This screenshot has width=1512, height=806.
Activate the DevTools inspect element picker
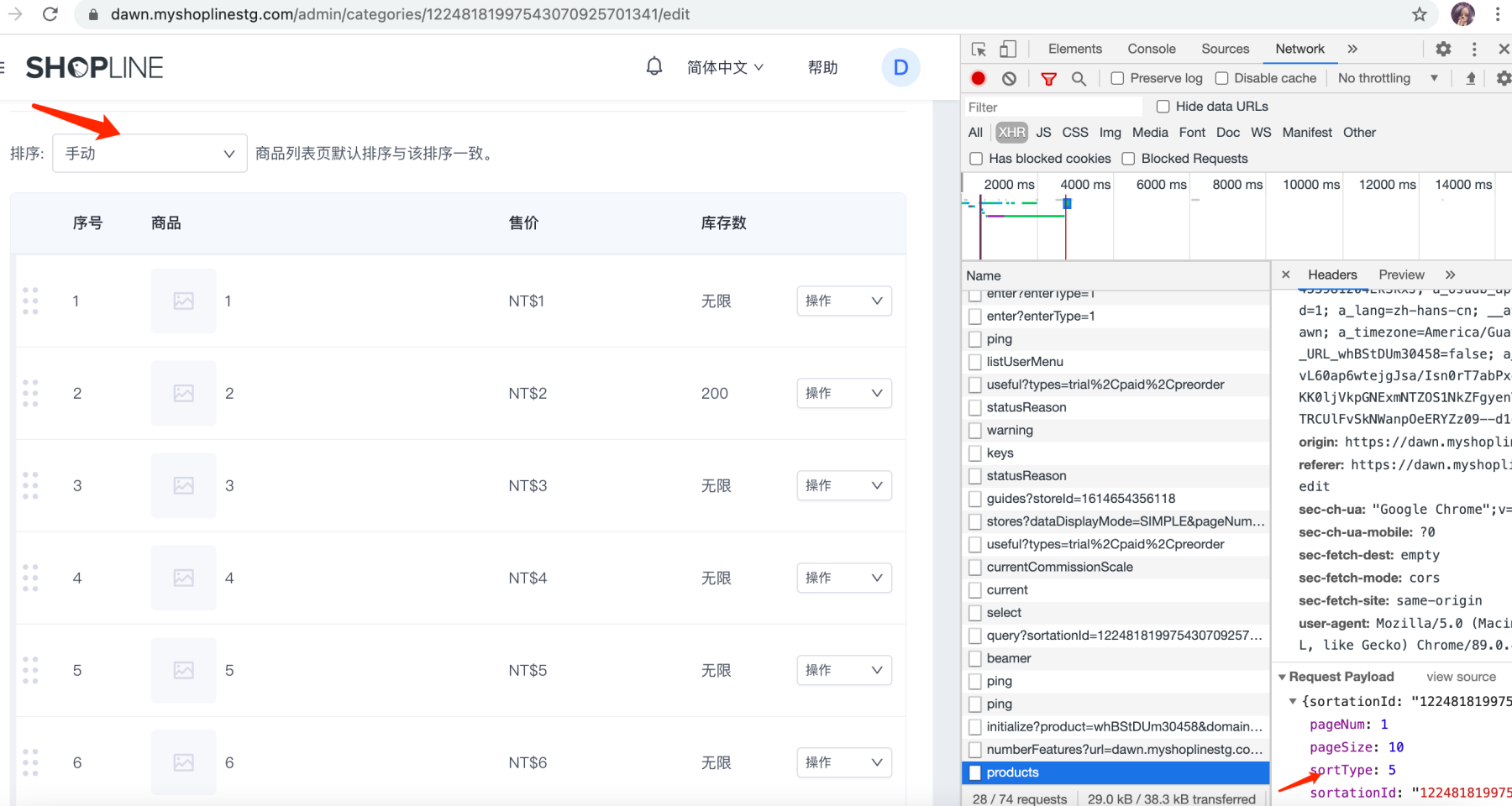(979, 49)
